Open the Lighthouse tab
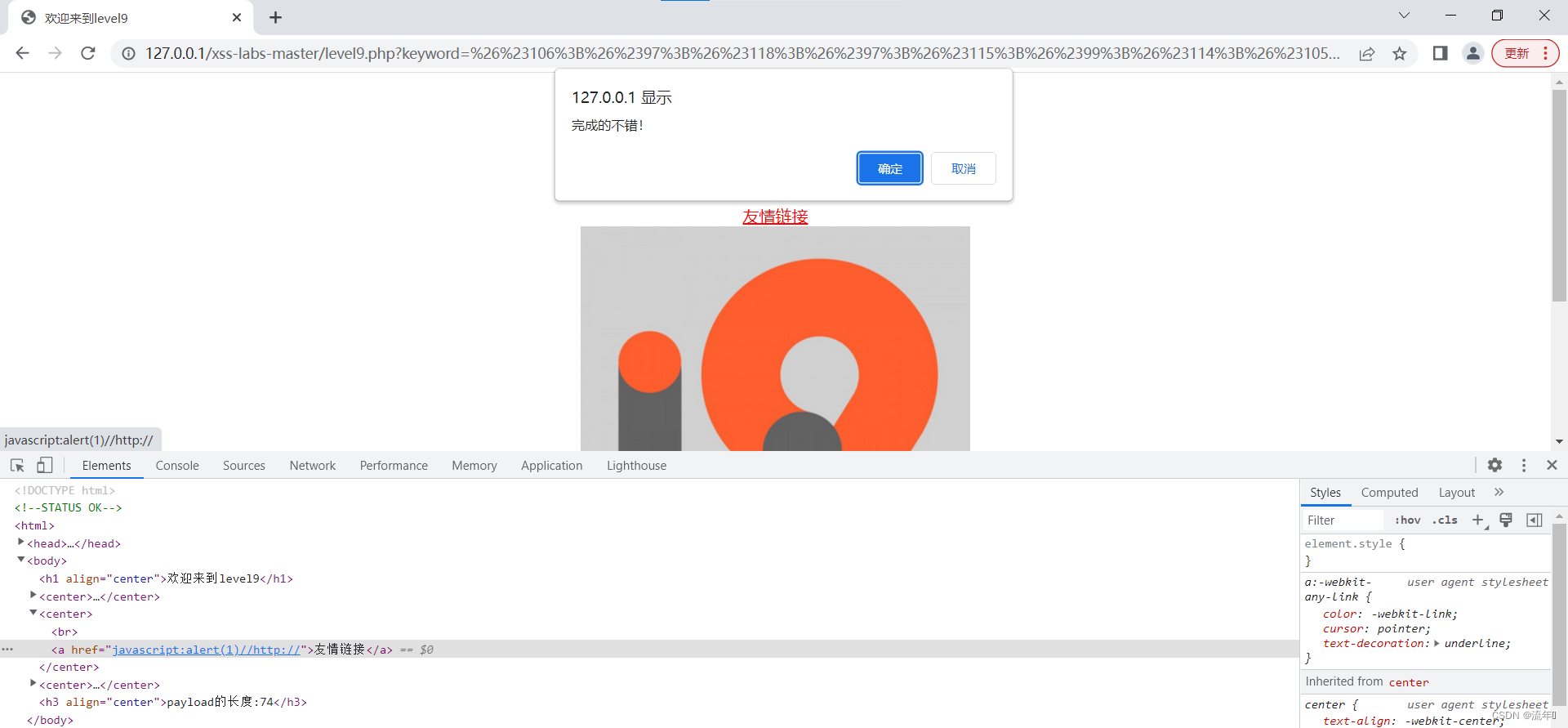The height and width of the screenshot is (728, 1568). coord(636,465)
